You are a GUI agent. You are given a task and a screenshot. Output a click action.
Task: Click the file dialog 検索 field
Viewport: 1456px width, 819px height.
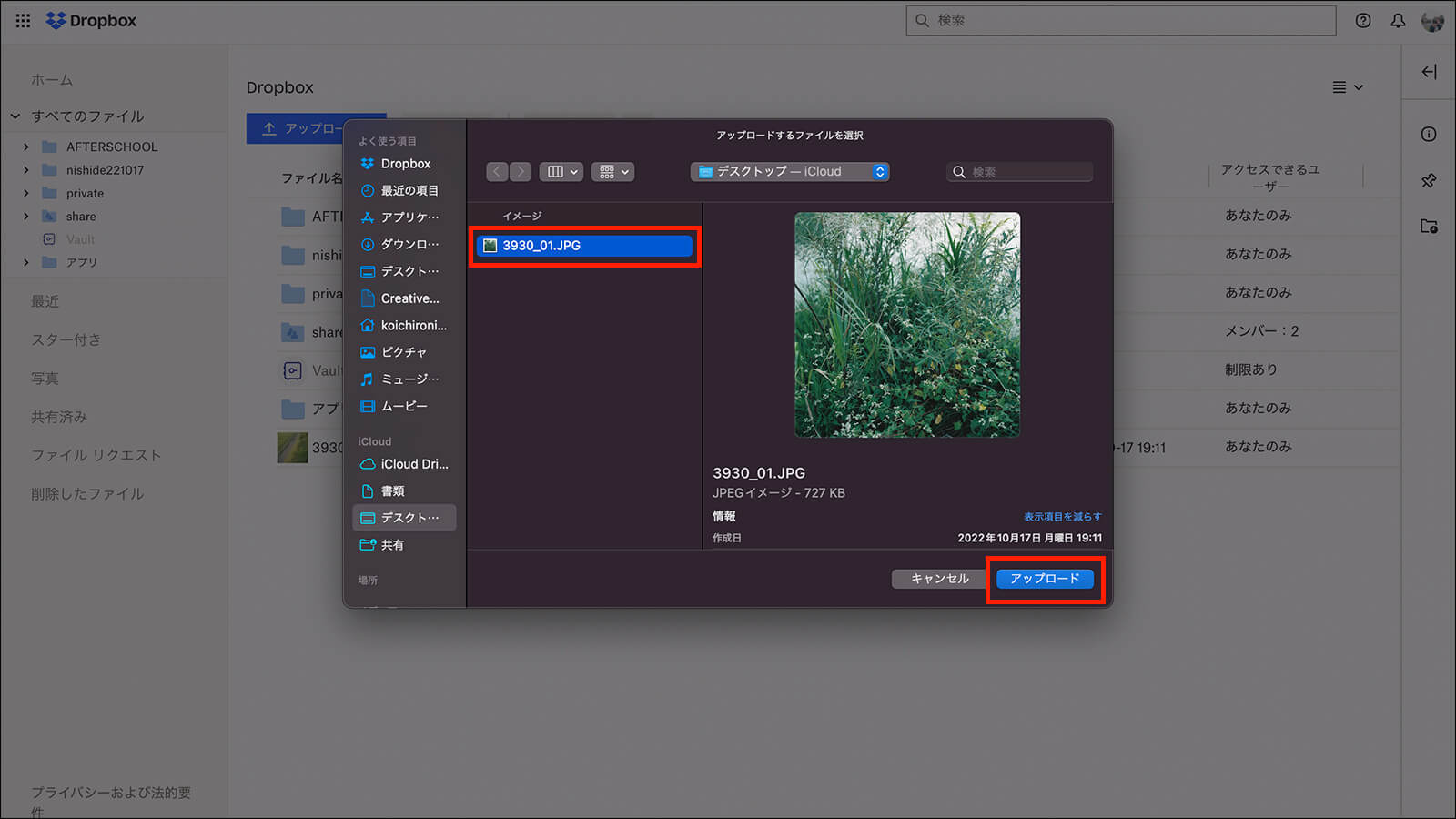[x=1019, y=172]
